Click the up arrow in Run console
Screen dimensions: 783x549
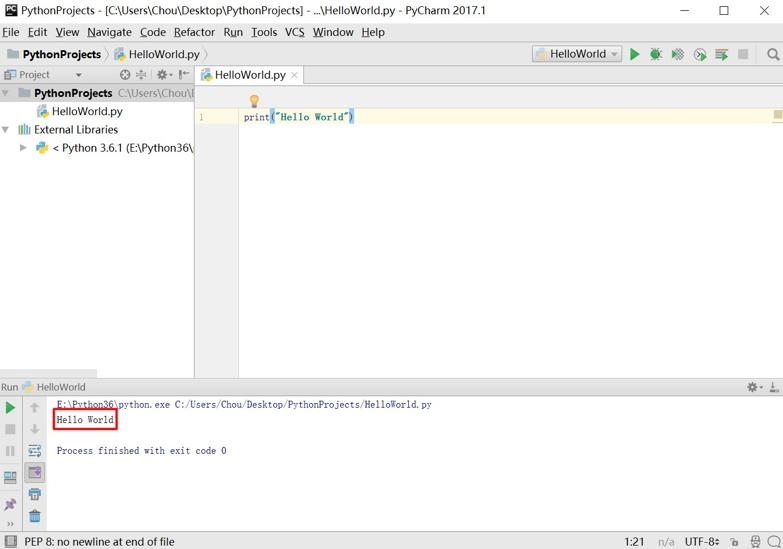click(x=34, y=408)
